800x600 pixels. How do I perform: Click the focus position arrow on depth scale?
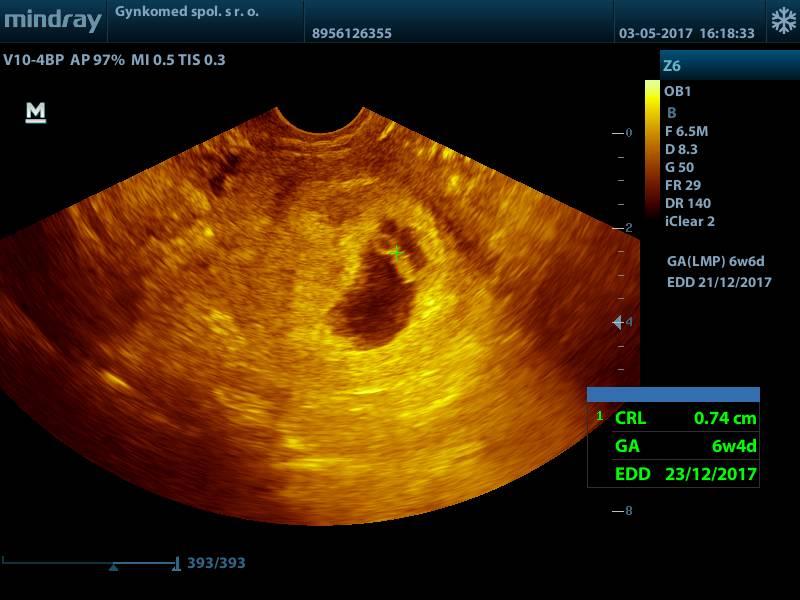click(x=618, y=322)
